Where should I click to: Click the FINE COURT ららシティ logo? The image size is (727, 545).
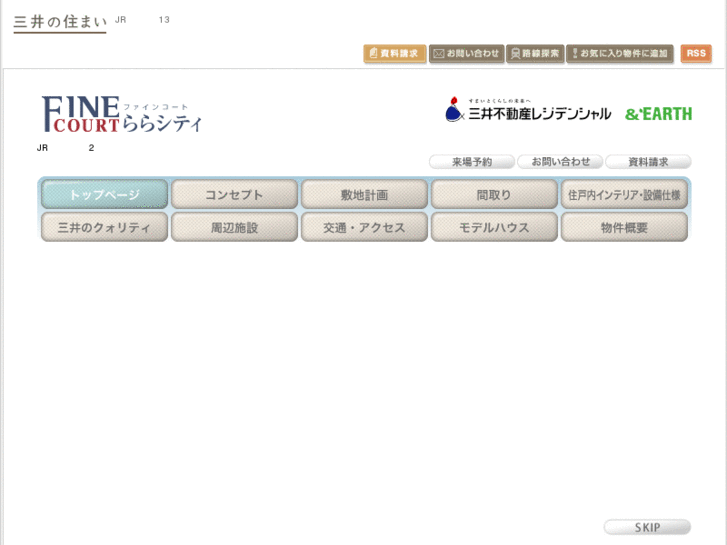click(122, 114)
